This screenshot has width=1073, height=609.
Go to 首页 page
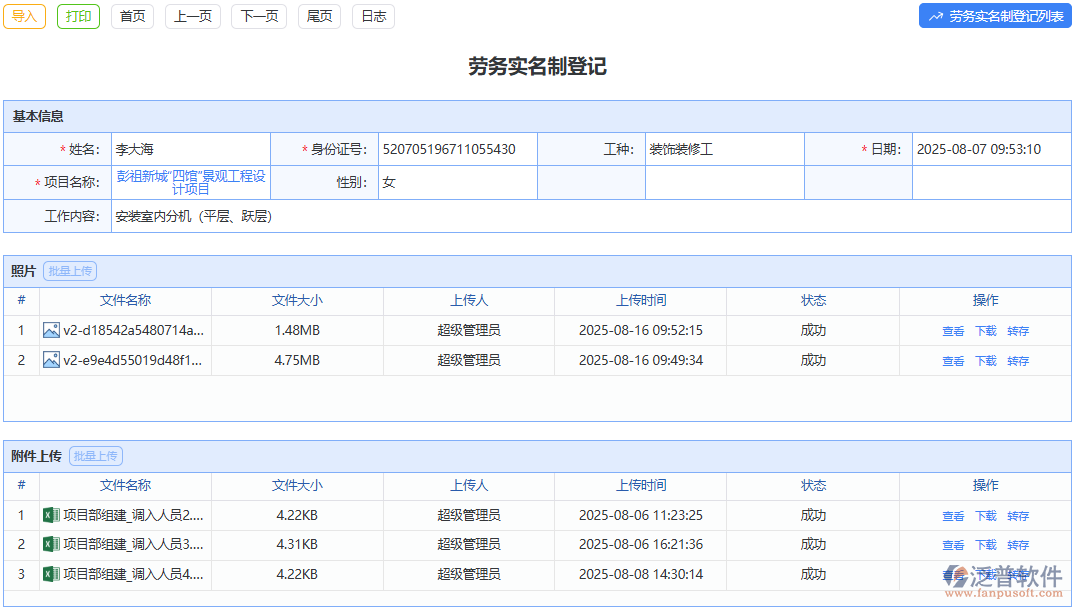click(x=132, y=16)
